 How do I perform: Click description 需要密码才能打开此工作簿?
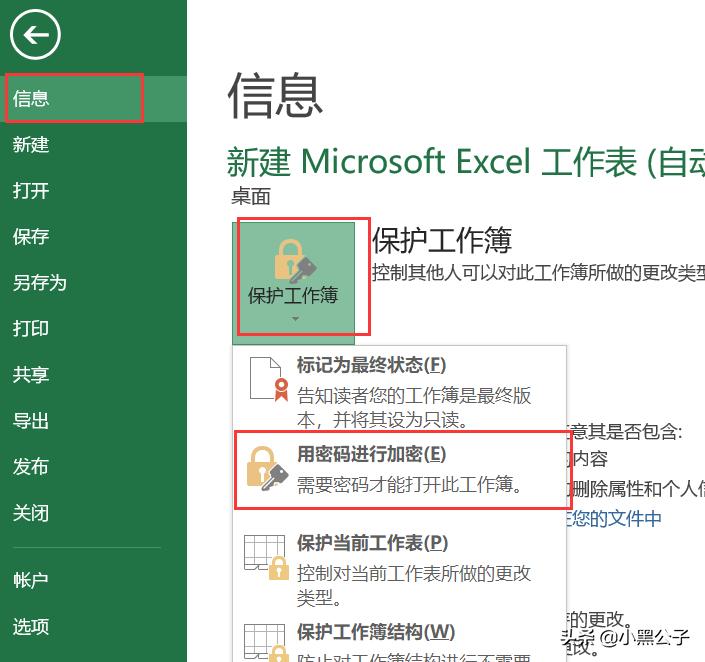coord(410,485)
